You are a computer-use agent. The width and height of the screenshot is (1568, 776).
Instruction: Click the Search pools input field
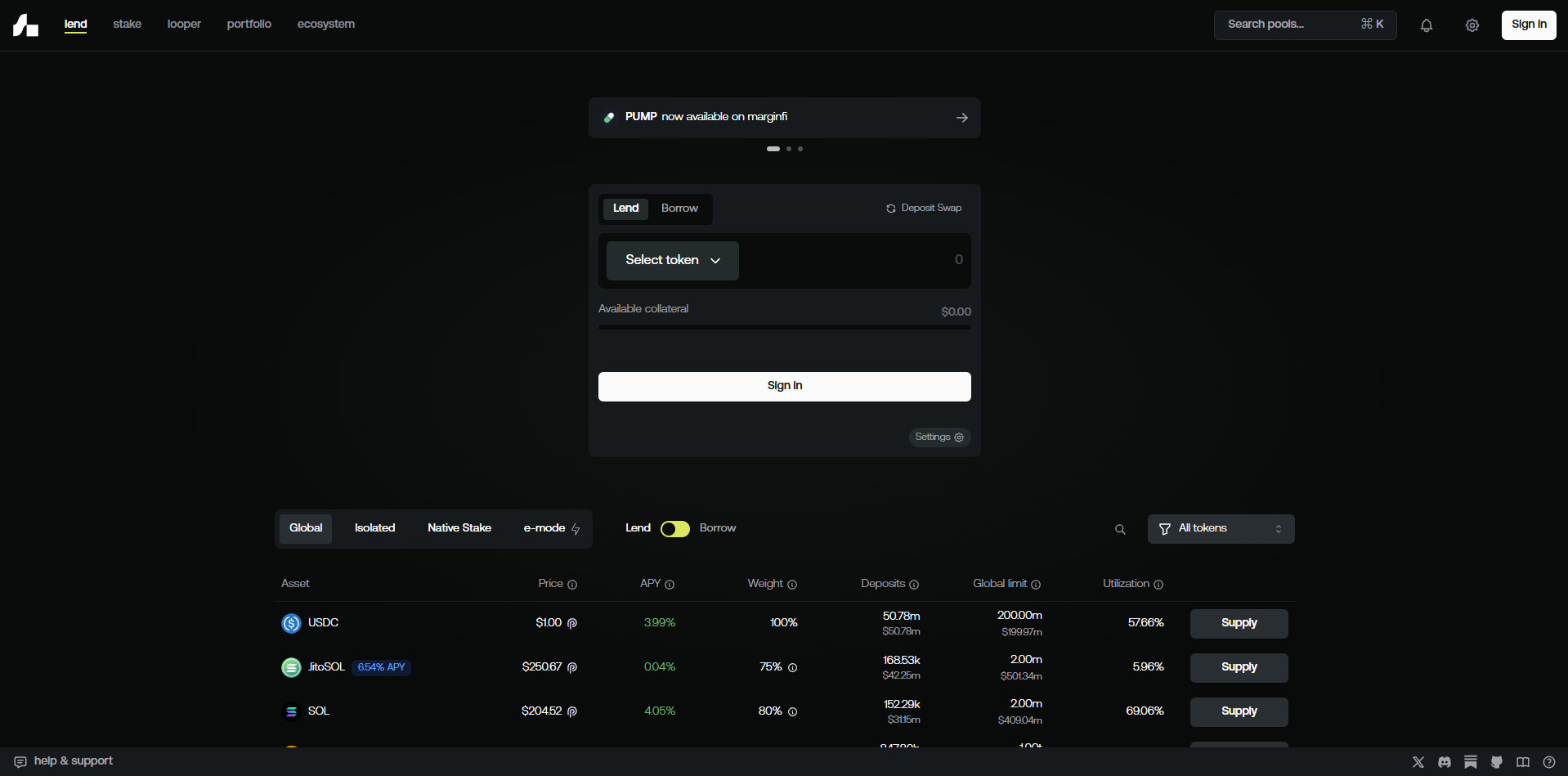[1288, 25]
